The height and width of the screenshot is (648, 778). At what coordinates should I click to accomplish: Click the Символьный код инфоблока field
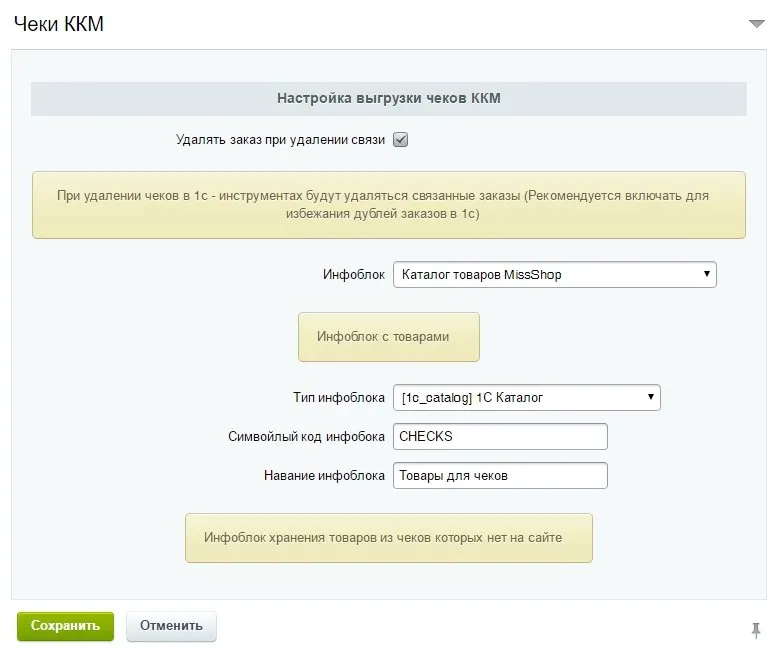tap(500, 437)
